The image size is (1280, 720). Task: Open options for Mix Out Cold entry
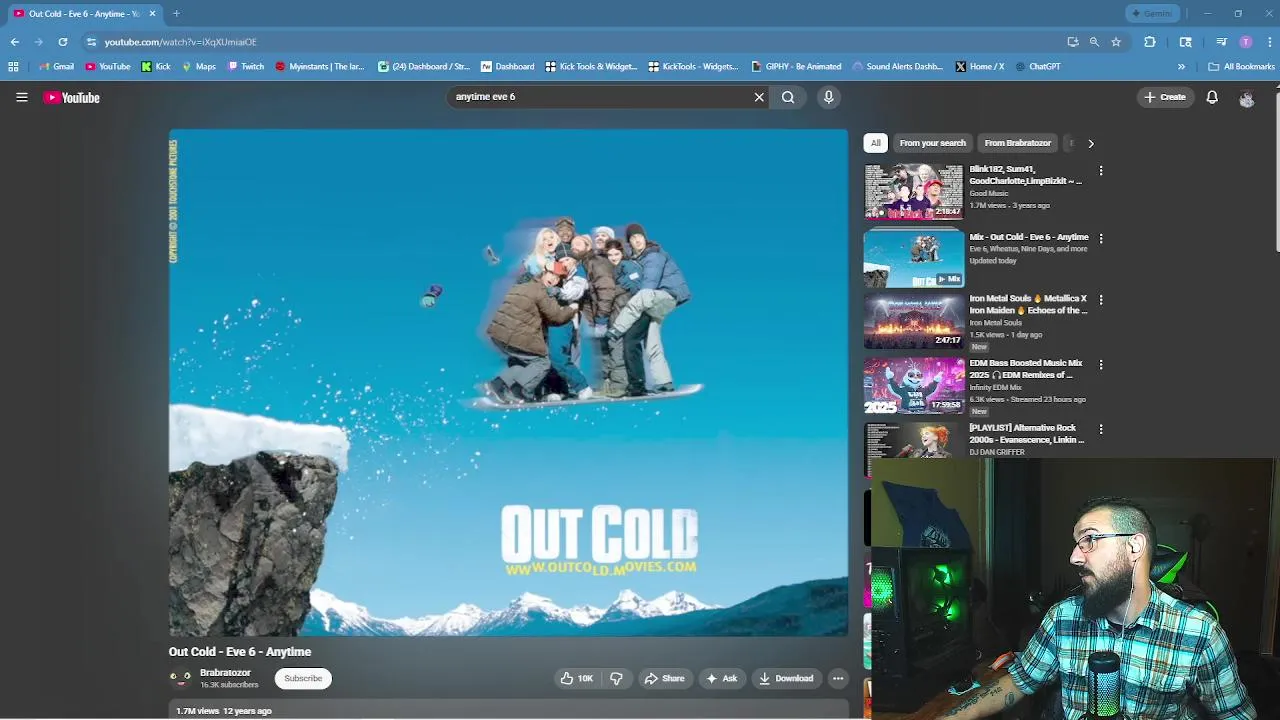pos(1101,239)
